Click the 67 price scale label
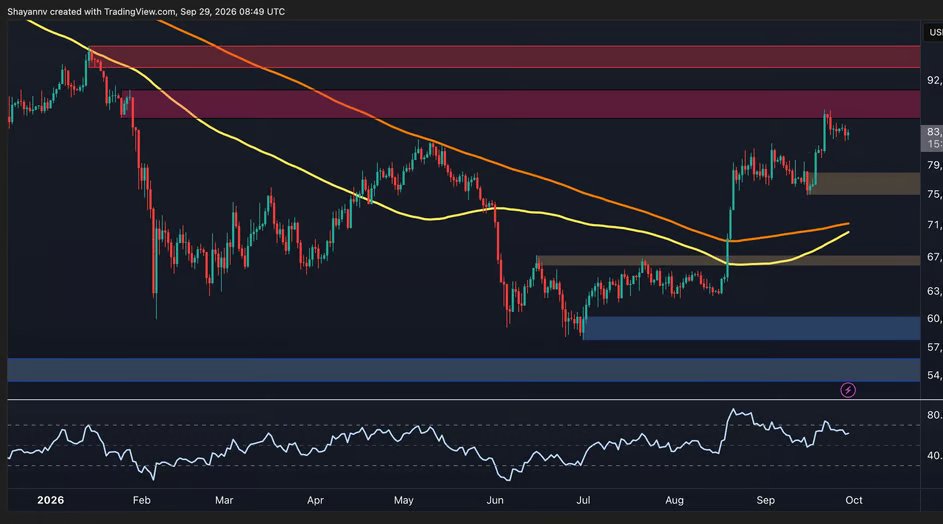 [x=935, y=257]
